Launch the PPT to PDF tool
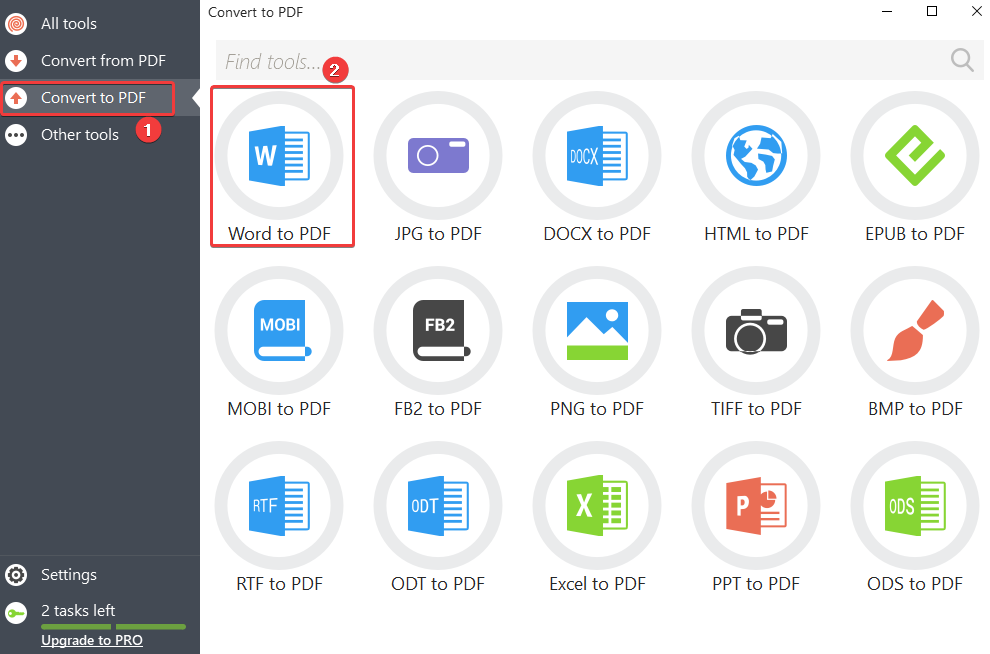 pos(756,517)
